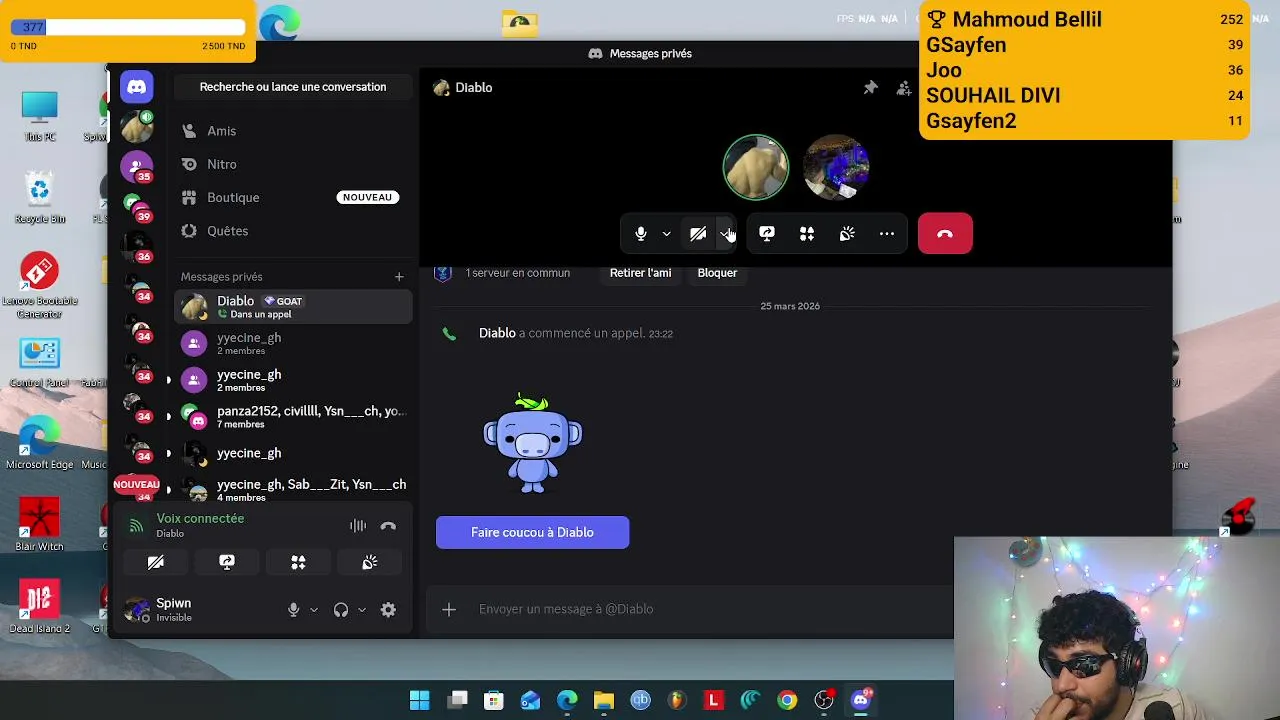Viewport: 1280px width, 720px height.
Task: Expand input device arrow beside user mic
Action: [x=314, y=610]
